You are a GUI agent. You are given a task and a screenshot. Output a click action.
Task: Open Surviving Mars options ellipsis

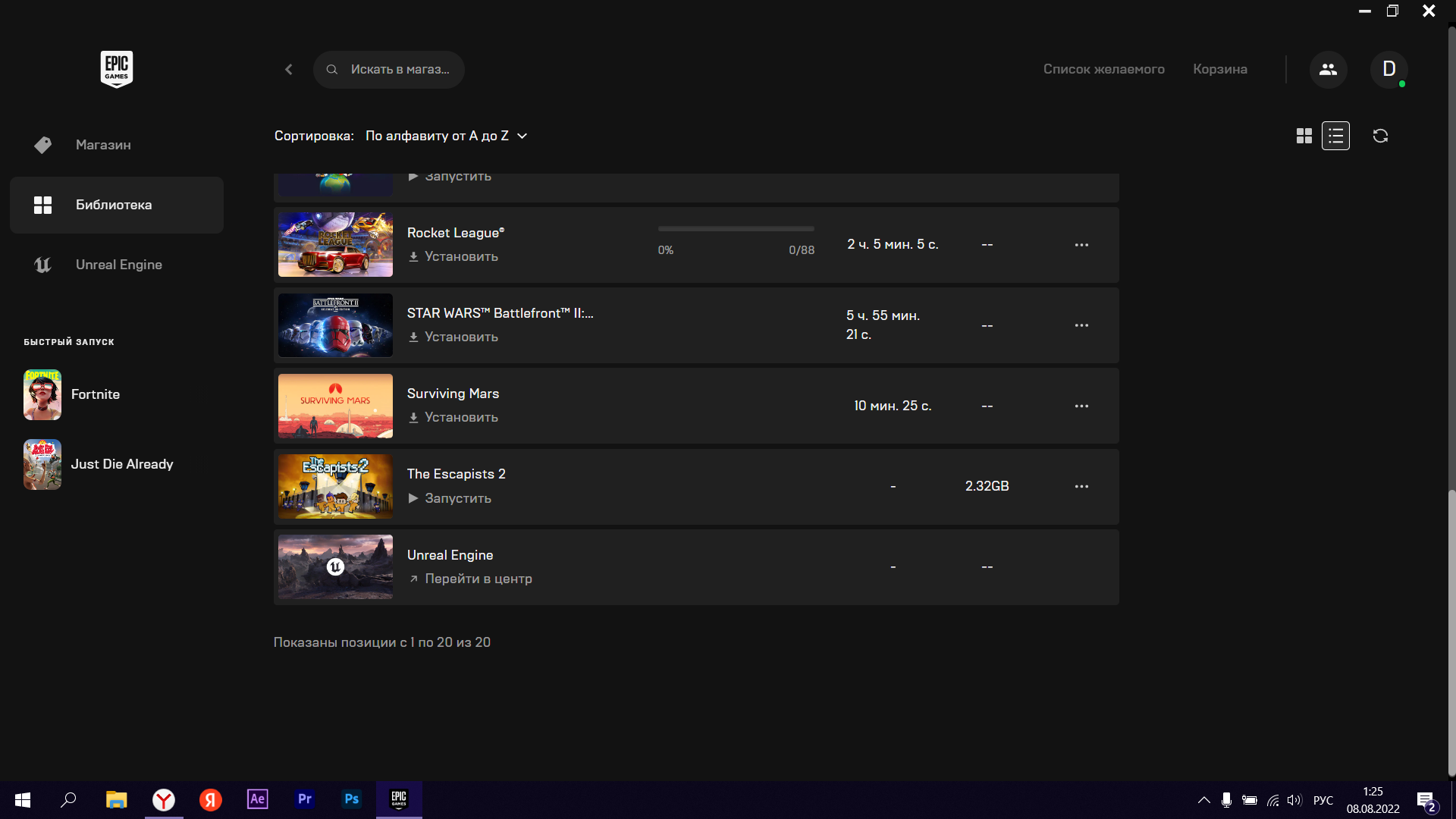[1081, 406]
